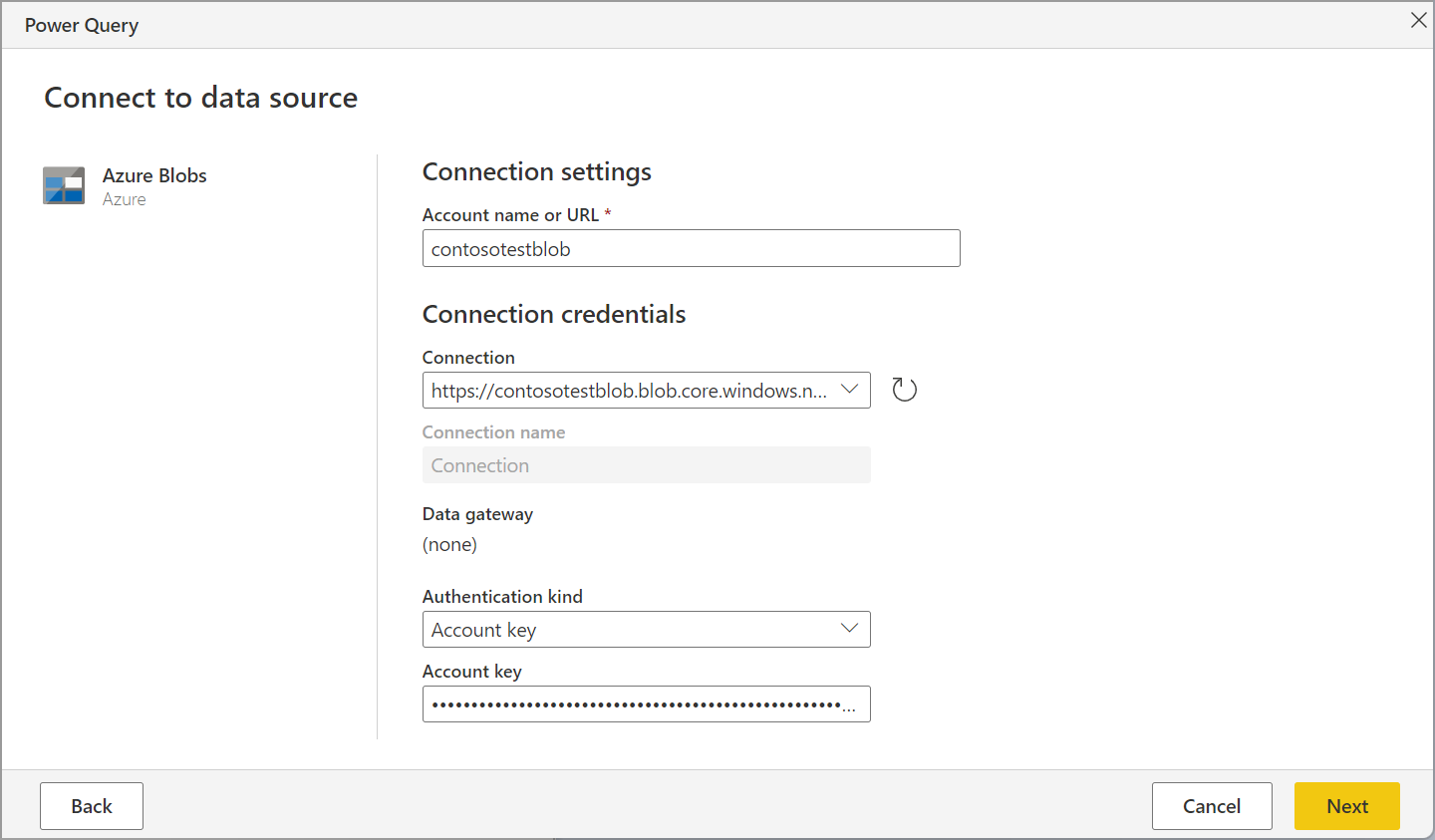The image size is (1435, 840).
Task: Click the Connect to data source title
Action: 200,98
